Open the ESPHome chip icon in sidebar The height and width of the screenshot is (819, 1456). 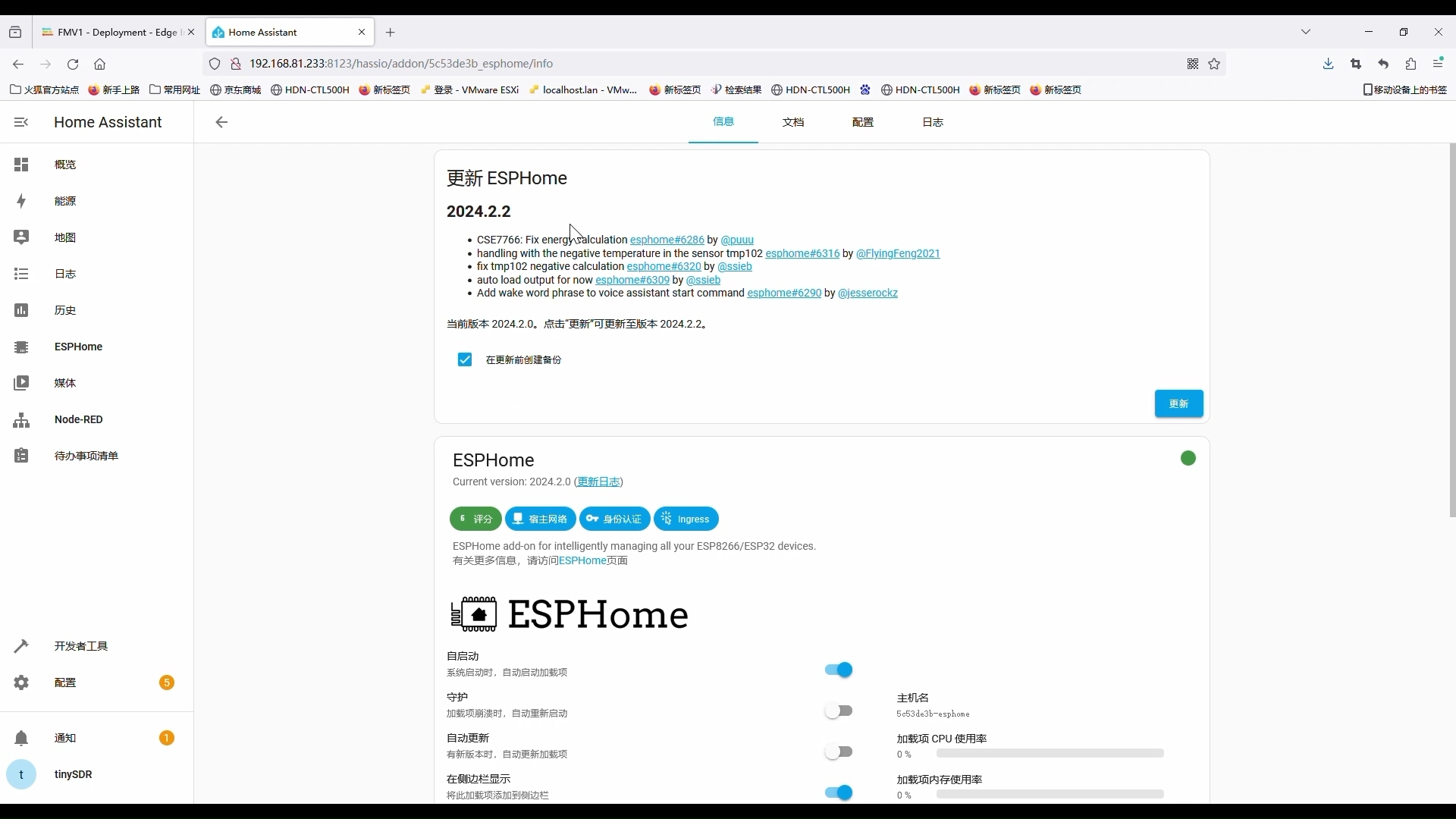pos(21,347)
